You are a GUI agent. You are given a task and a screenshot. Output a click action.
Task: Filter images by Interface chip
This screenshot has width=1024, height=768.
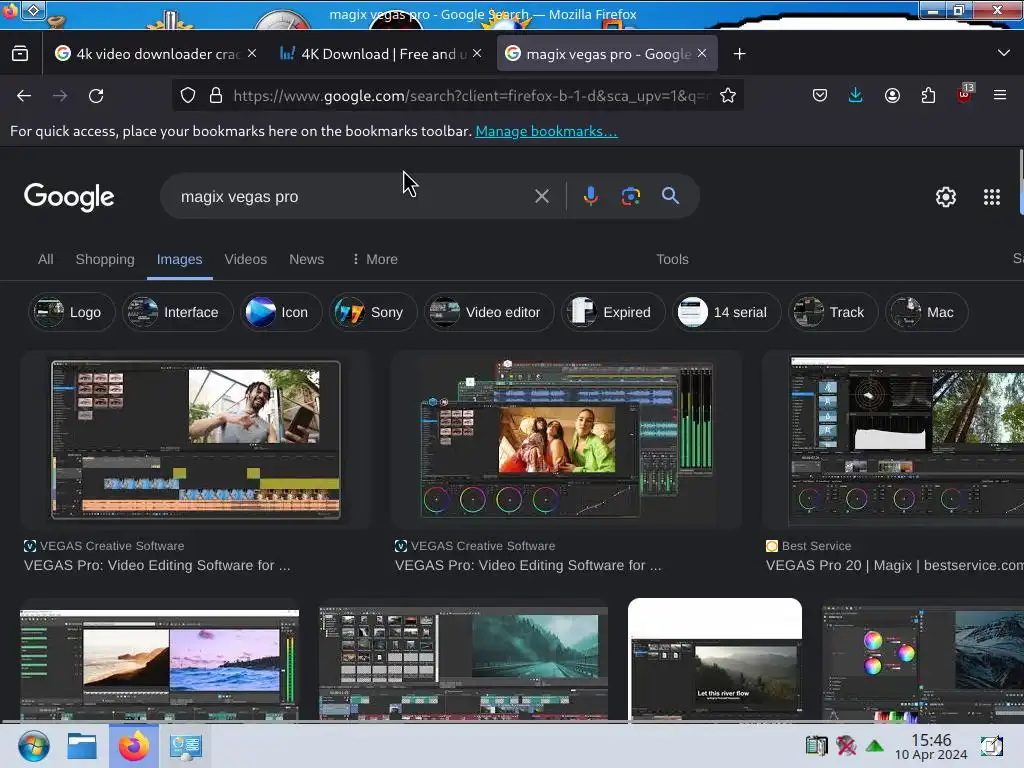pyautogui.click(x=178, y=312)
